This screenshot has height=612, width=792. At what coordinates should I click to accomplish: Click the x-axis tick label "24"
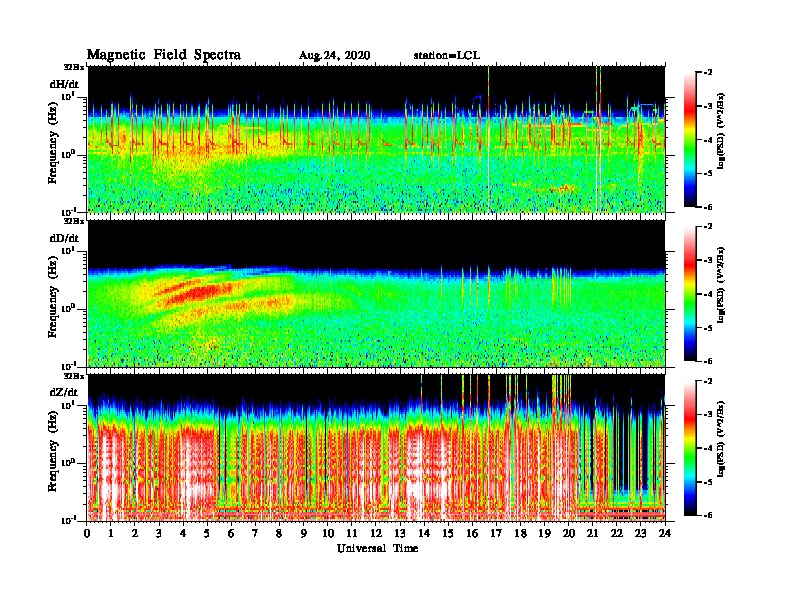(x=665, y=533)
